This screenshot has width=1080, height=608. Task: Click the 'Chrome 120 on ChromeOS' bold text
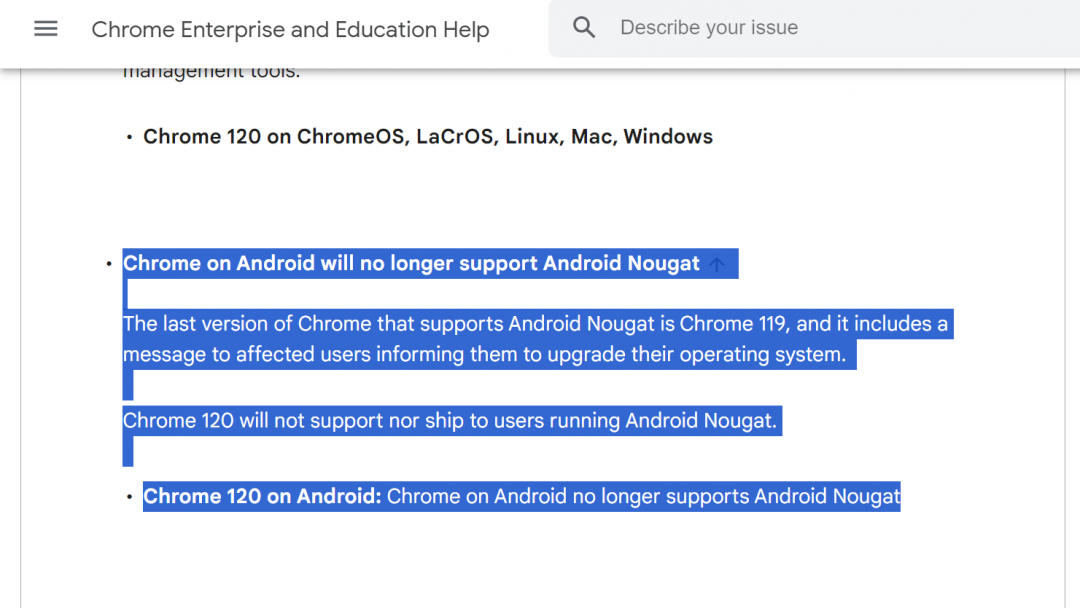click(x=268, y=137)
